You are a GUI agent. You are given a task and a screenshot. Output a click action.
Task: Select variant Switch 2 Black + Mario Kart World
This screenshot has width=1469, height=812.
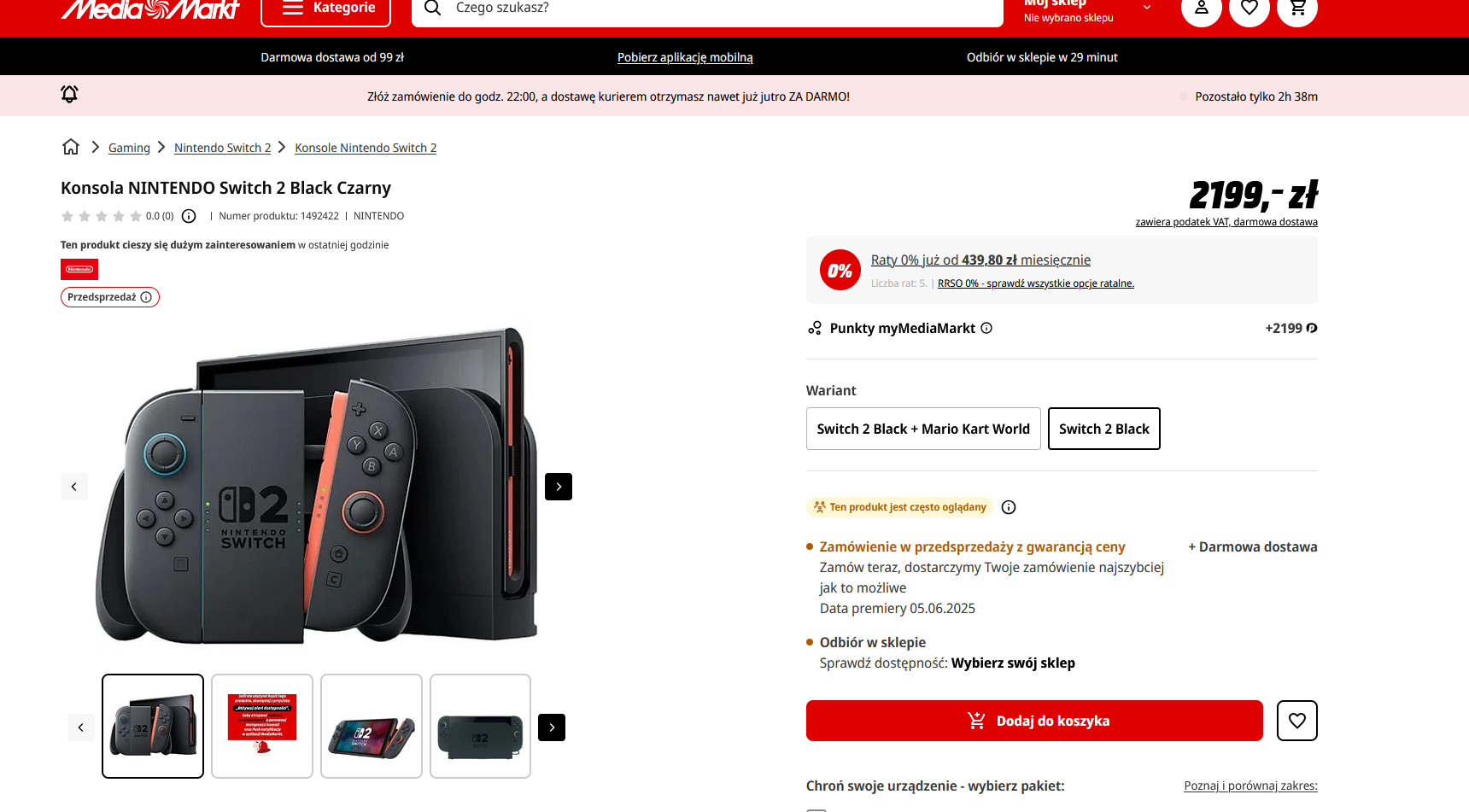coord(923,429)
